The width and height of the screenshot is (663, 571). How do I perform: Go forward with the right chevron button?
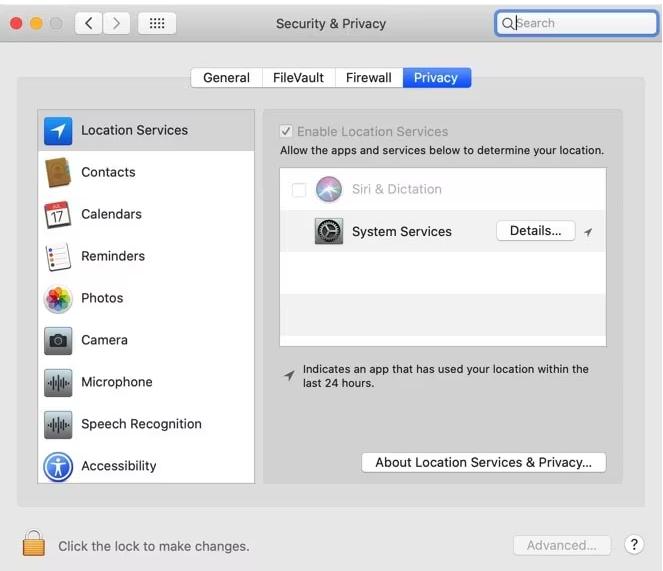coord(116,23)
